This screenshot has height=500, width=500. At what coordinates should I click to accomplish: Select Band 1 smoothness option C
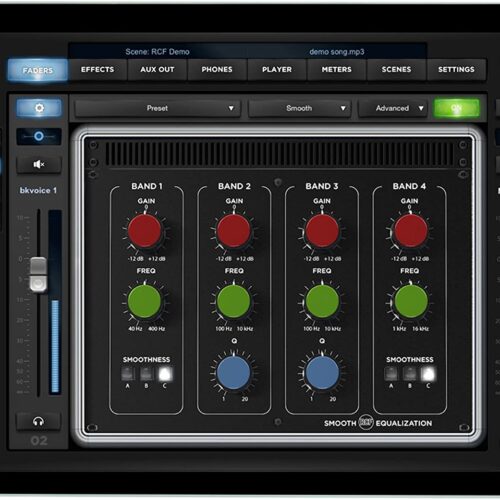tap(165, 374)
